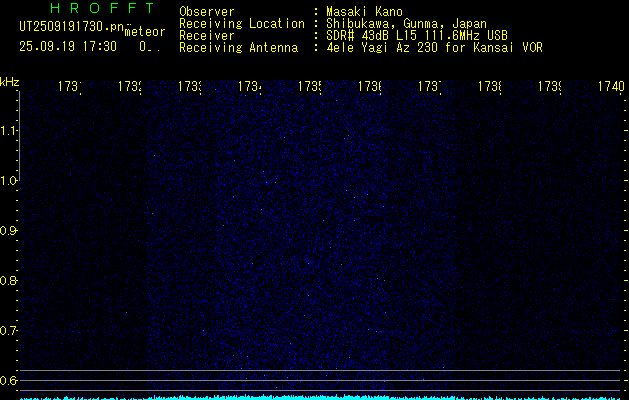Click the 1738 time axis marker
Image resolution: width=629 pixels, height=400 pixels.
pos(490,87)
